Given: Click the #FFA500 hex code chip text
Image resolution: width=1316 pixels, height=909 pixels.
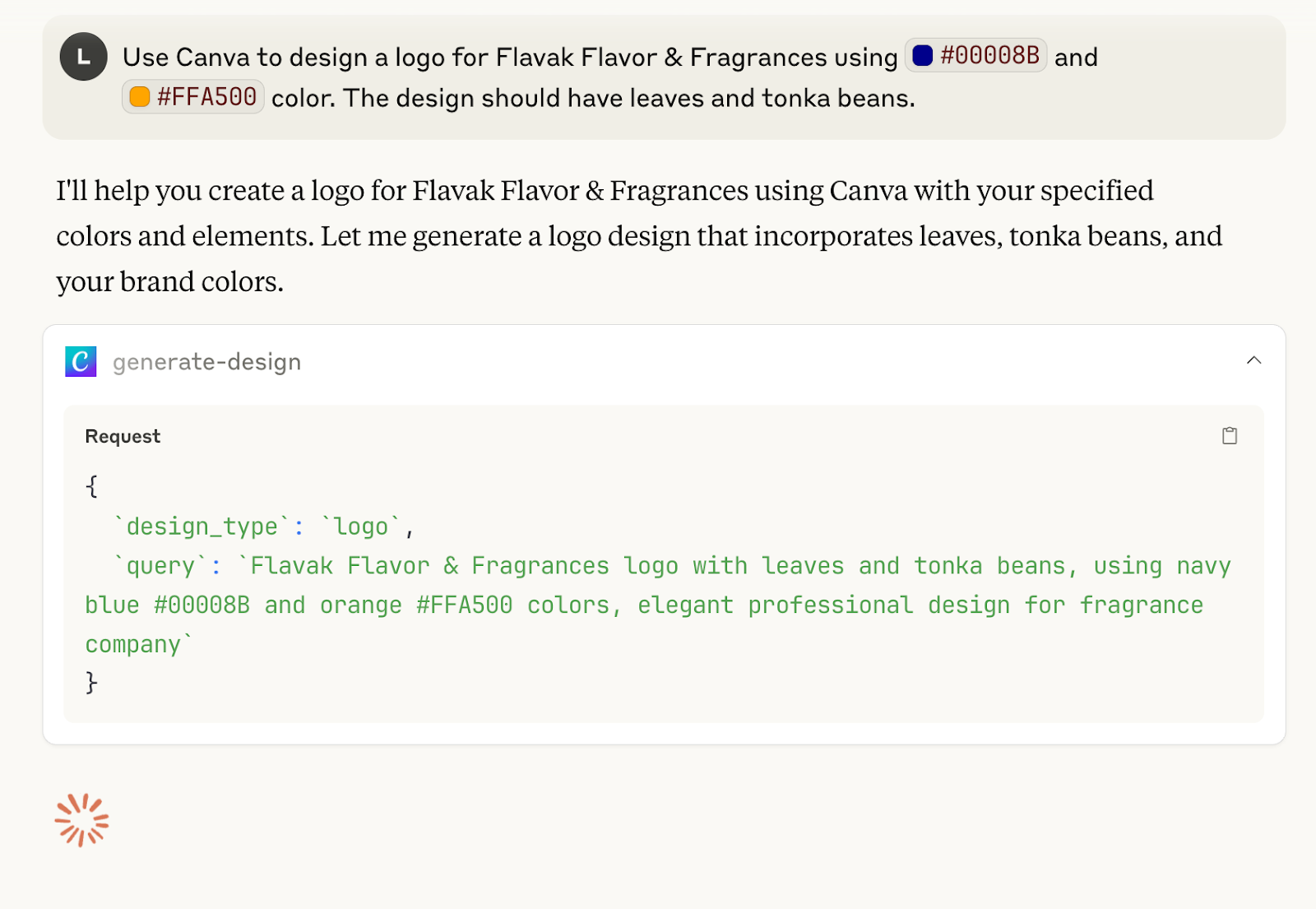Looking at the screenshot, I should click(x=207, y=97).
